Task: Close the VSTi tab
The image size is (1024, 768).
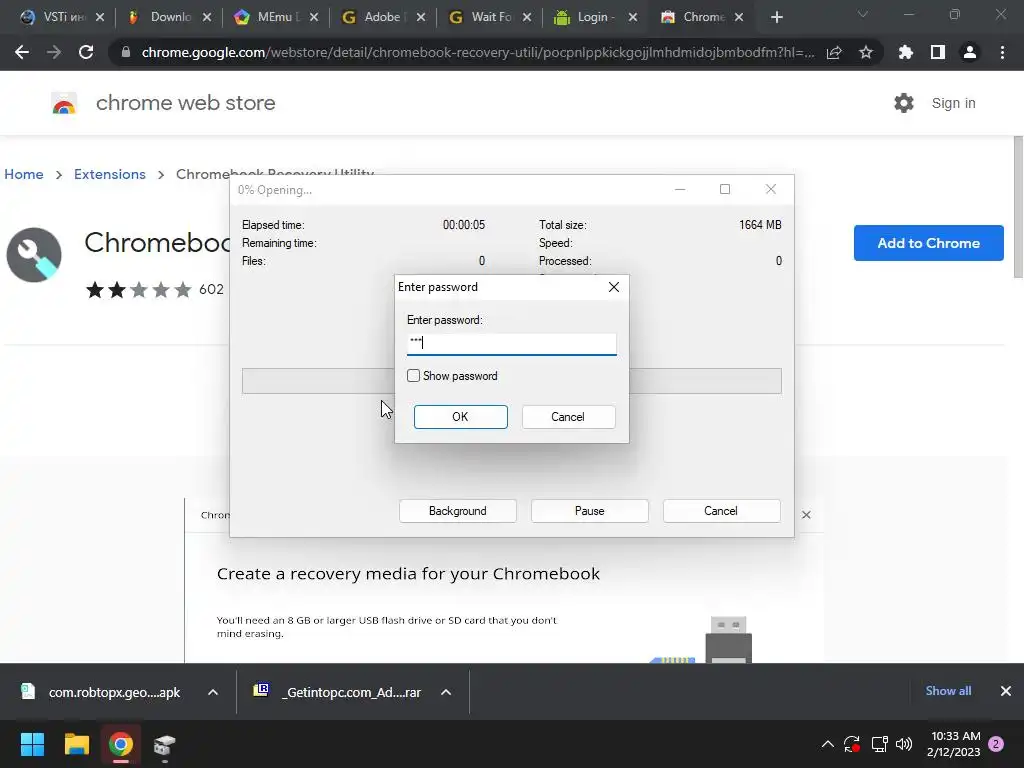Action: click(x=100, y=18)
